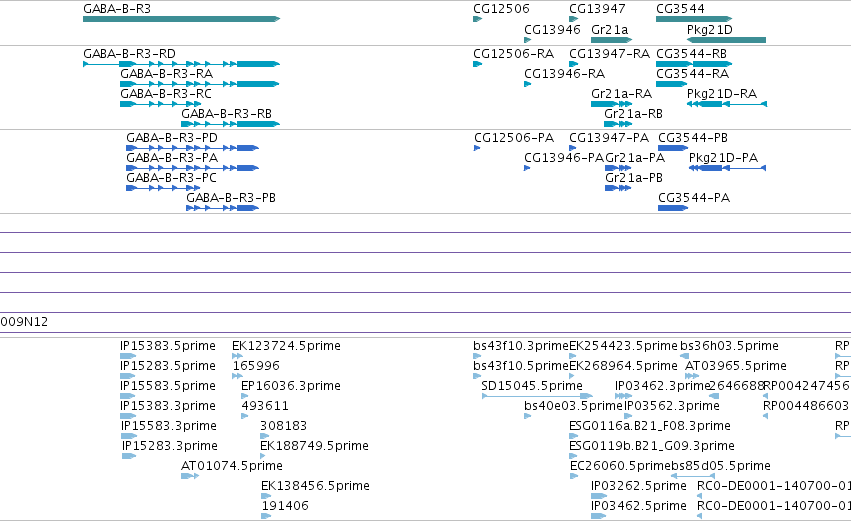Image resolution: width=851 pixels, height=521 pixels.
Task: Open the GABA-B-R3-RD transcript
Action: [181, 64]
